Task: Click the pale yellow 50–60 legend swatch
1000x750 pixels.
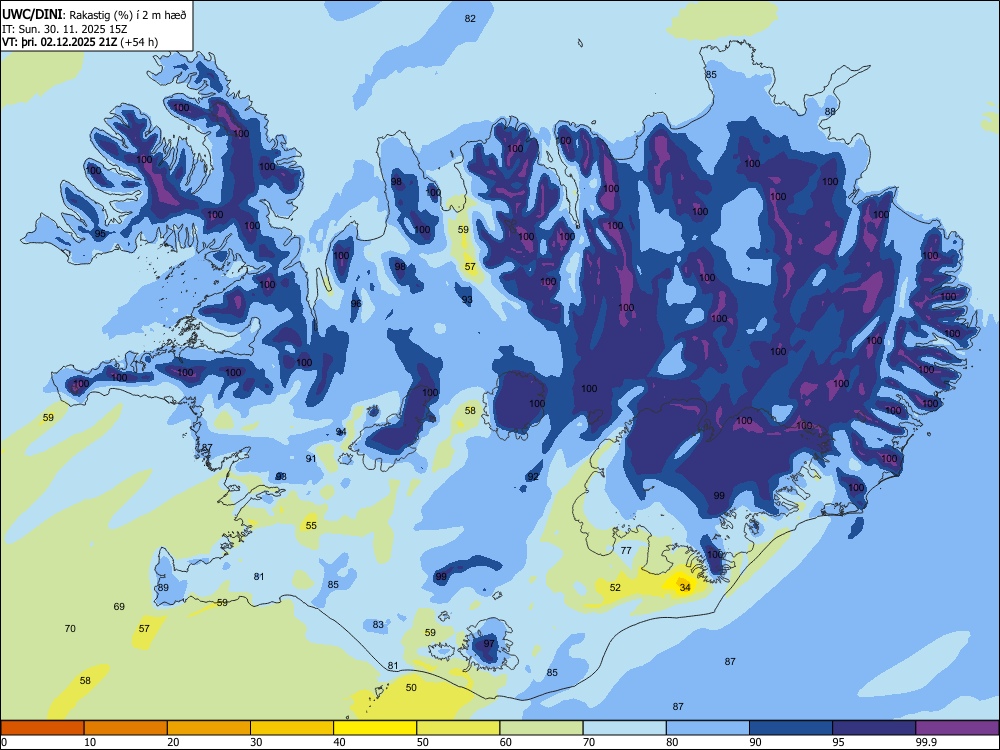Action: [x=458, y=728]
